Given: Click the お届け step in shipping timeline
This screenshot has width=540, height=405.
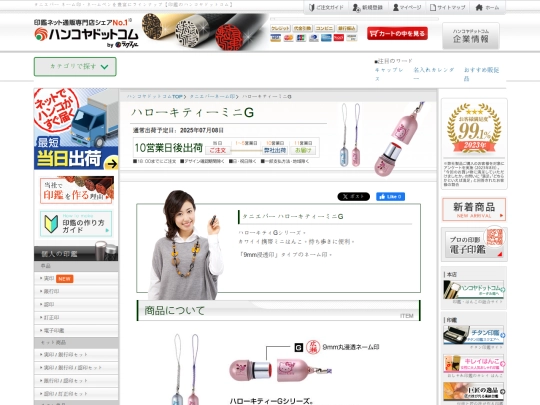Looking at the screenshot, I should point(303,150).
